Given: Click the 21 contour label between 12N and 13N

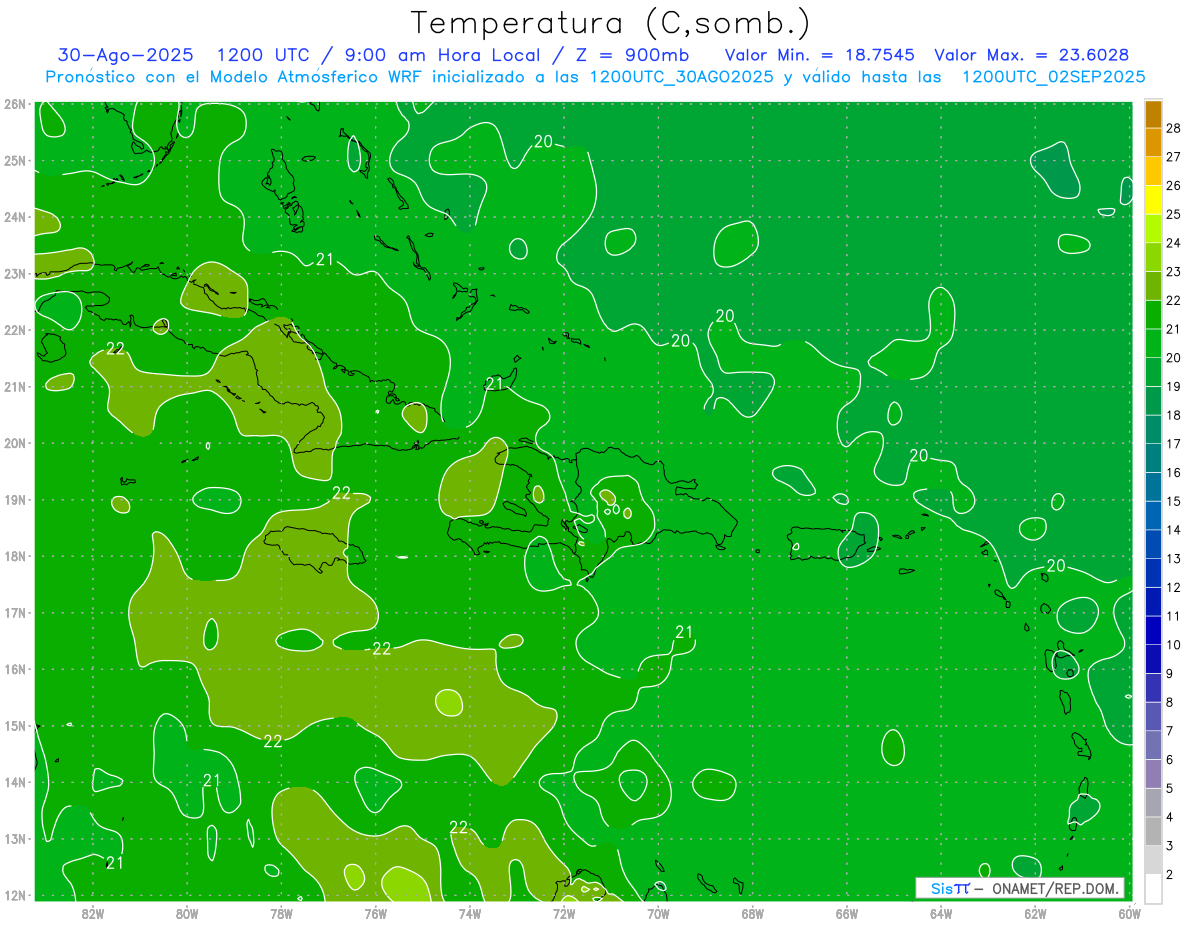Looking at the screenshot, I should click(x=115, y=862).
